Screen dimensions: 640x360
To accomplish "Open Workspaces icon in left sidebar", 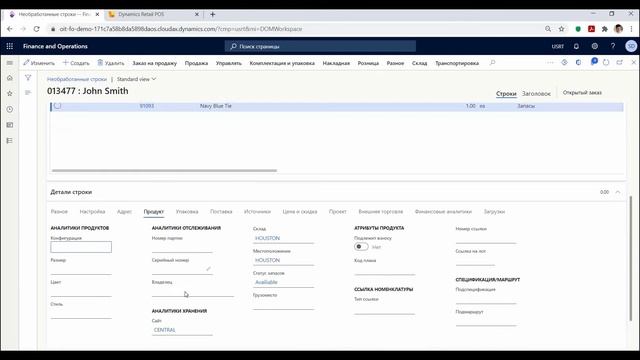I will [x=10, y=125].
